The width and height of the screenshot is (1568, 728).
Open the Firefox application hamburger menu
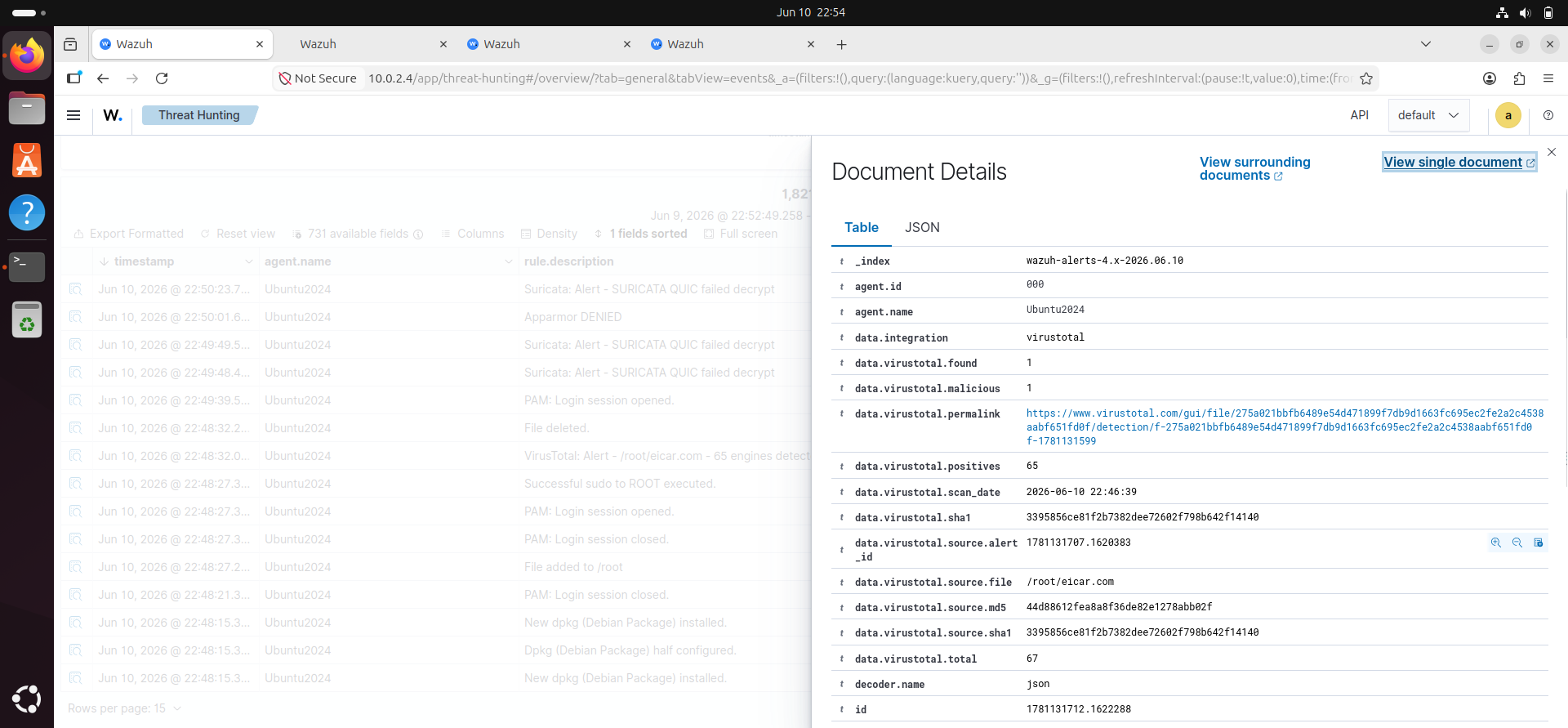tap(1548, 78)
